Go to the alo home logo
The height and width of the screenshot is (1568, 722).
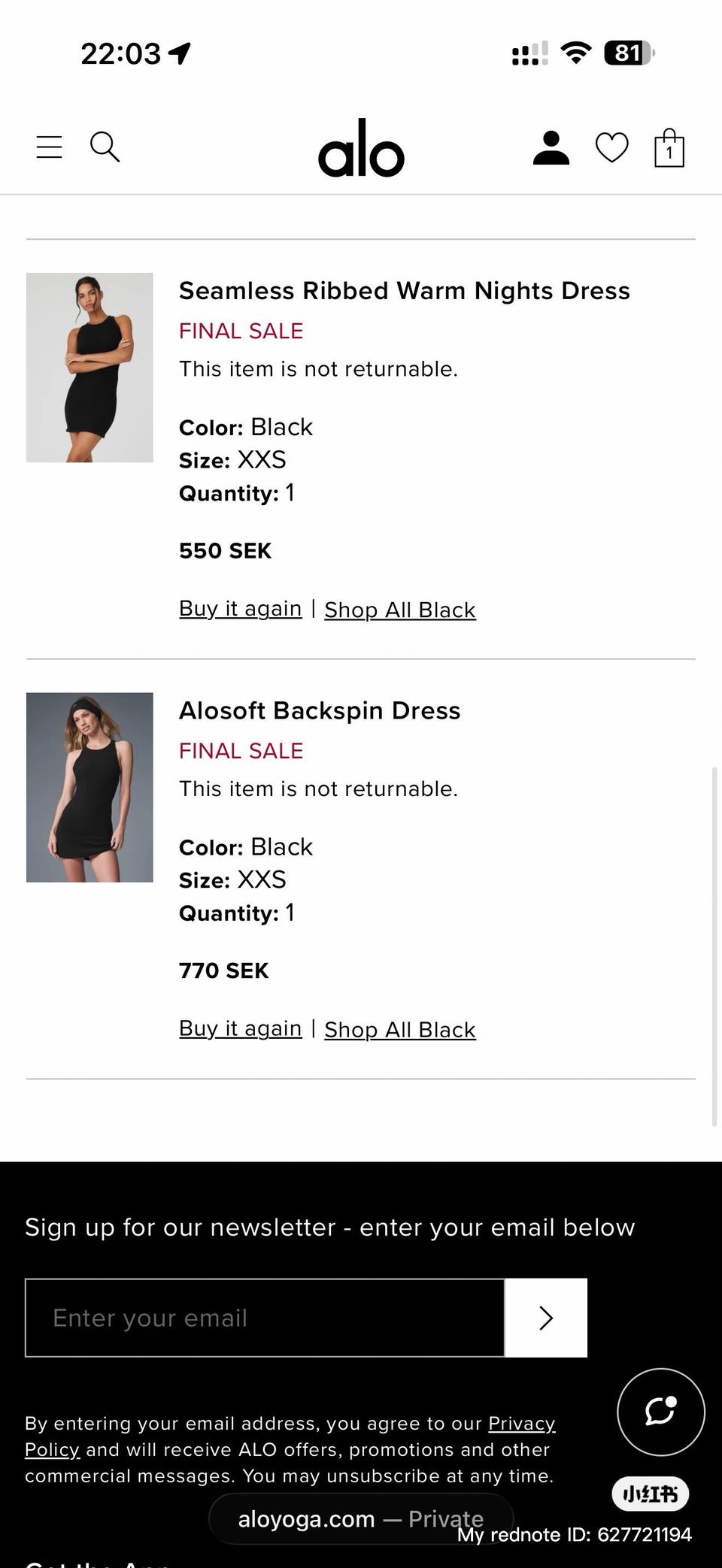[361, 148]
